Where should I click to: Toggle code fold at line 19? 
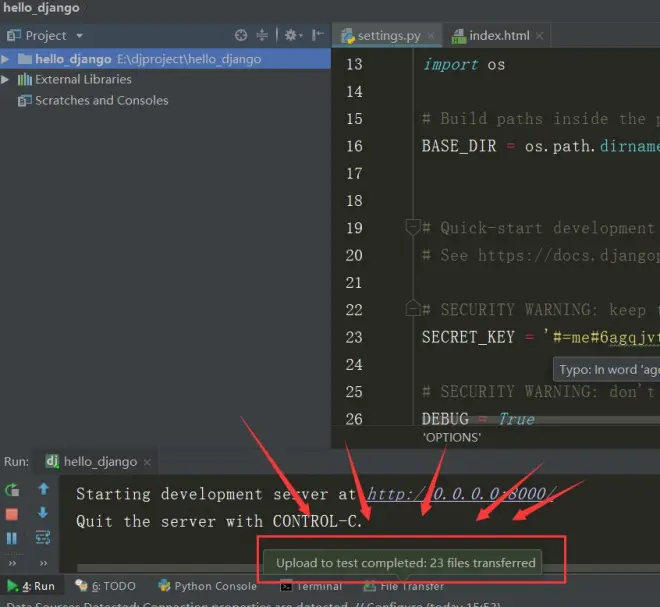pyautogui.click(x=411, y=228)
